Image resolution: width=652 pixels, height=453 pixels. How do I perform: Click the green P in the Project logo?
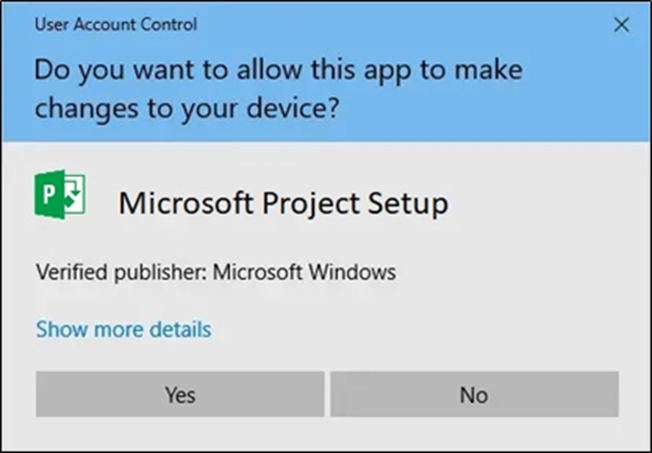click(49, 194)
